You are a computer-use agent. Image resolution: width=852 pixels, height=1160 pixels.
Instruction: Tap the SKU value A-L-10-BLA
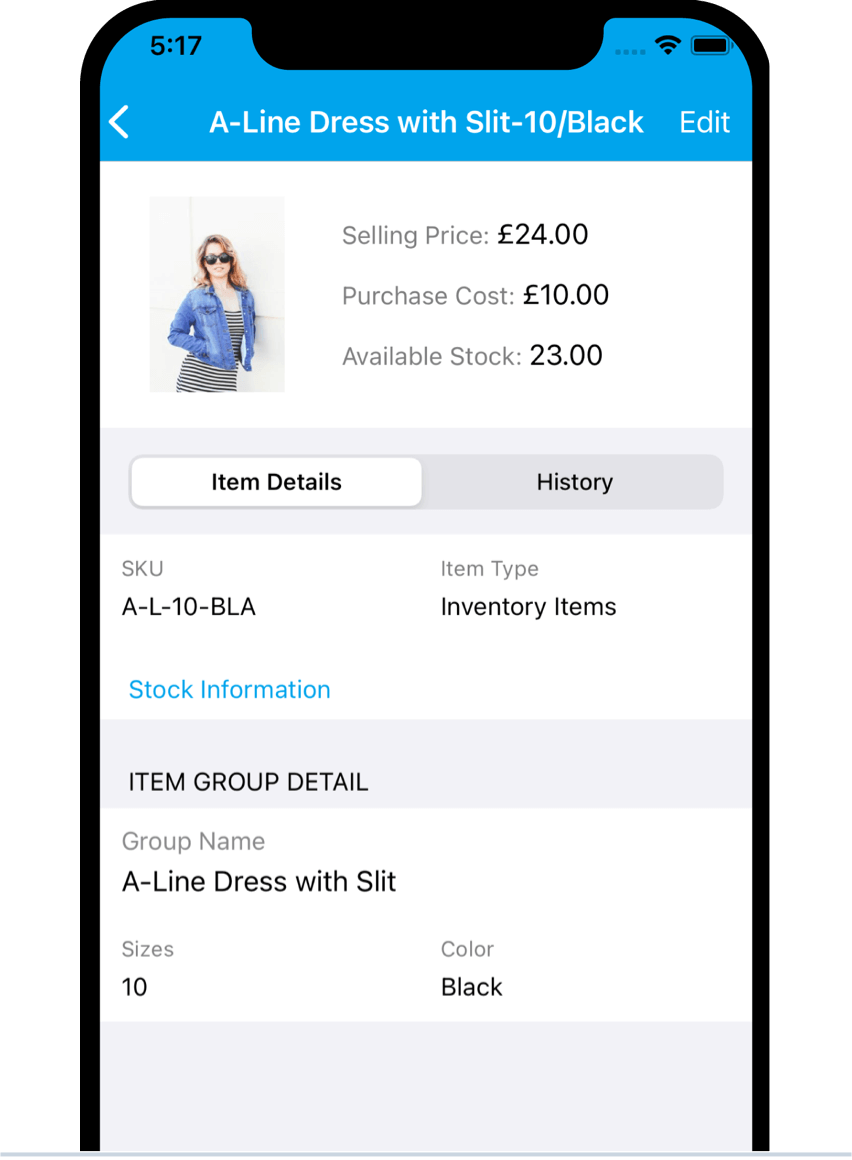189,607
